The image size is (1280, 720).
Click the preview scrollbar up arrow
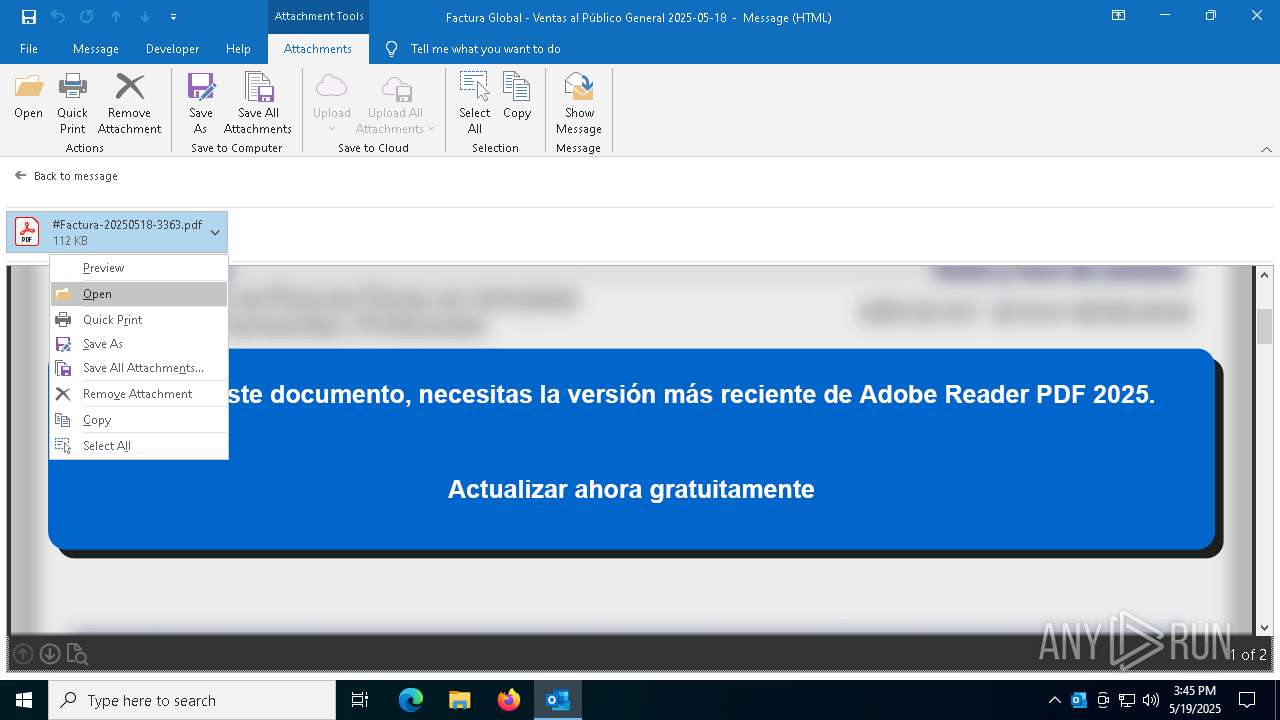(x=1265, y=274)
